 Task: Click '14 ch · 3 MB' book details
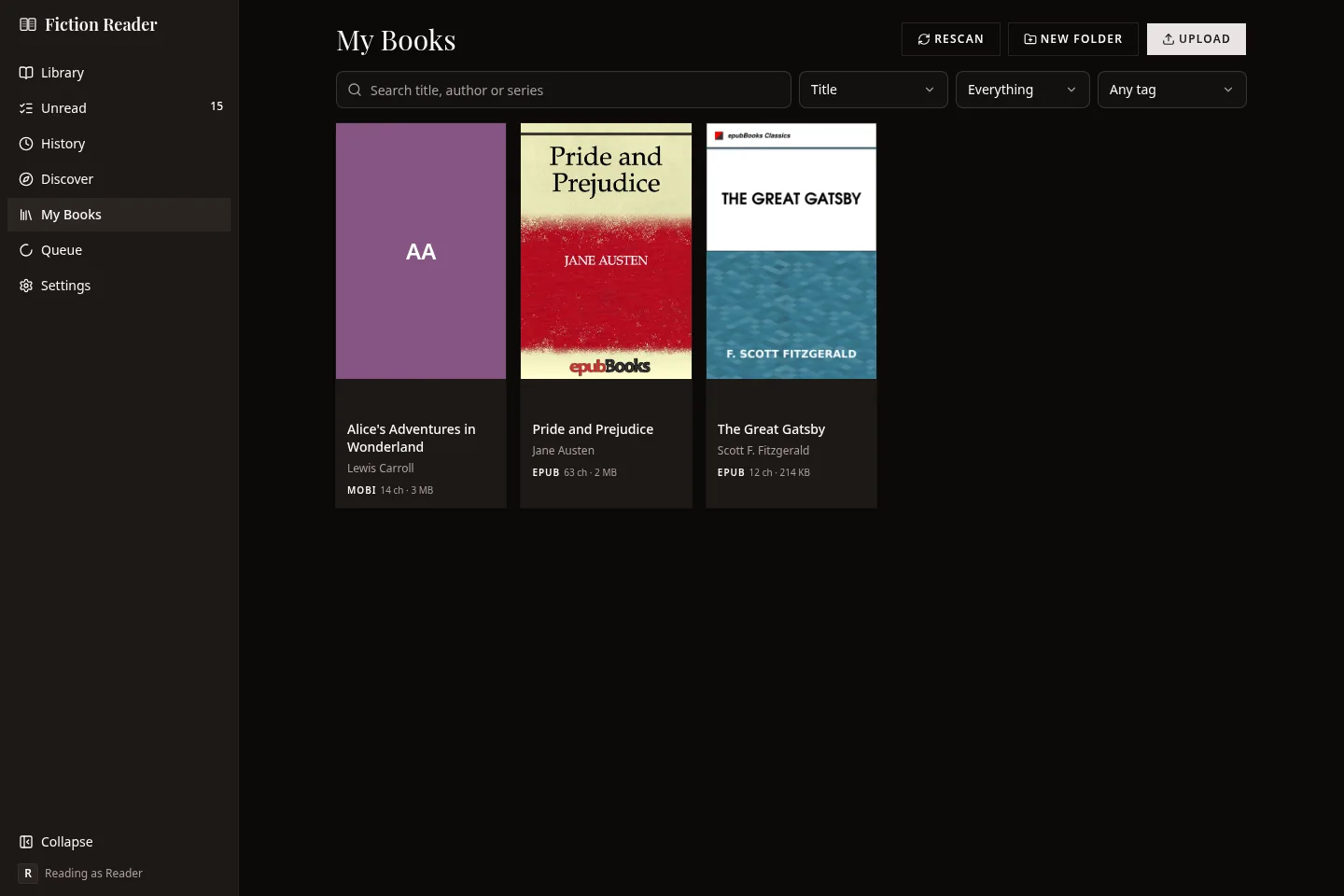coord(407,490)
